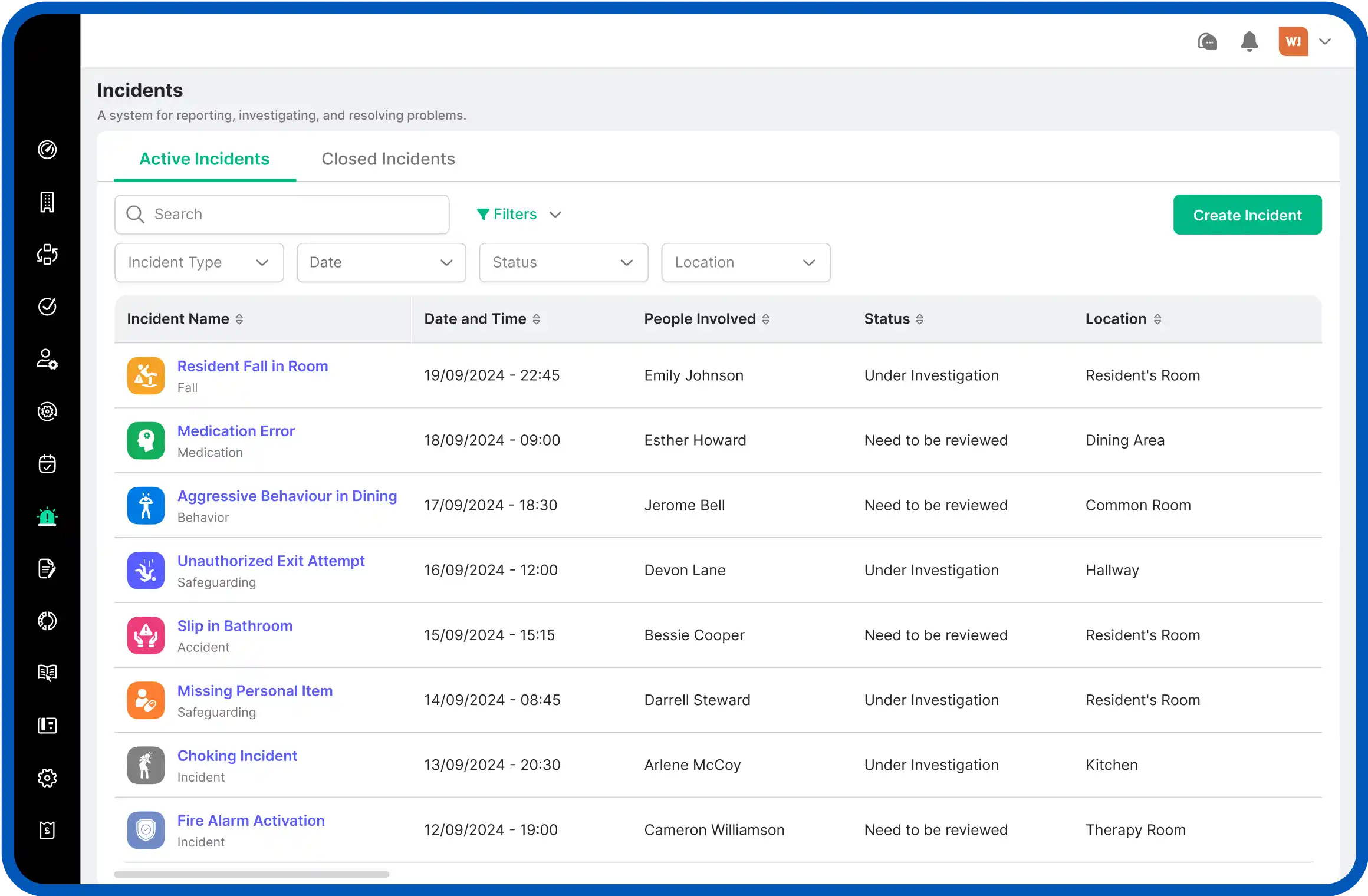Click the horizontal scrollbar below table
Viewport: 1368px width, 896px height.
point(251,874)
